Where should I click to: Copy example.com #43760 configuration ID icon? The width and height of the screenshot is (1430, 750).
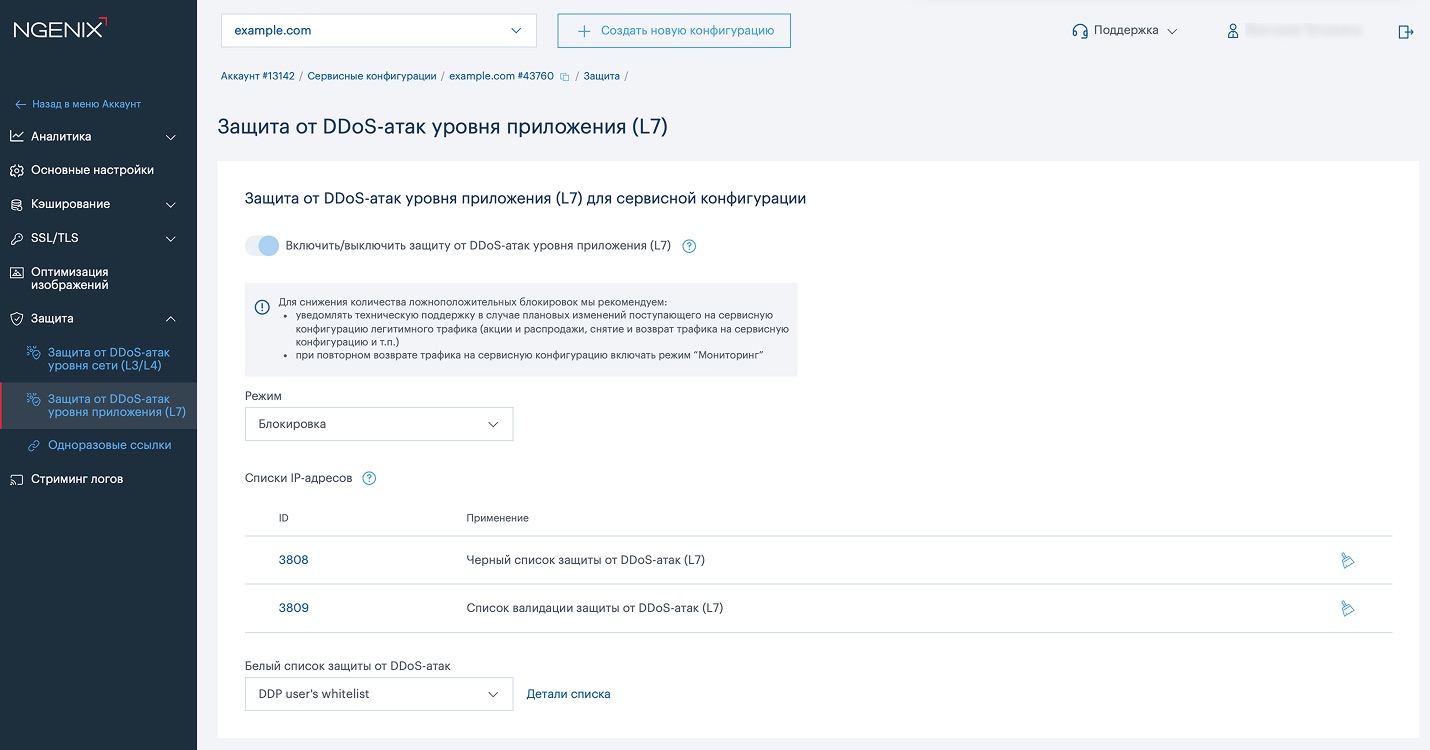coord(564,77)
